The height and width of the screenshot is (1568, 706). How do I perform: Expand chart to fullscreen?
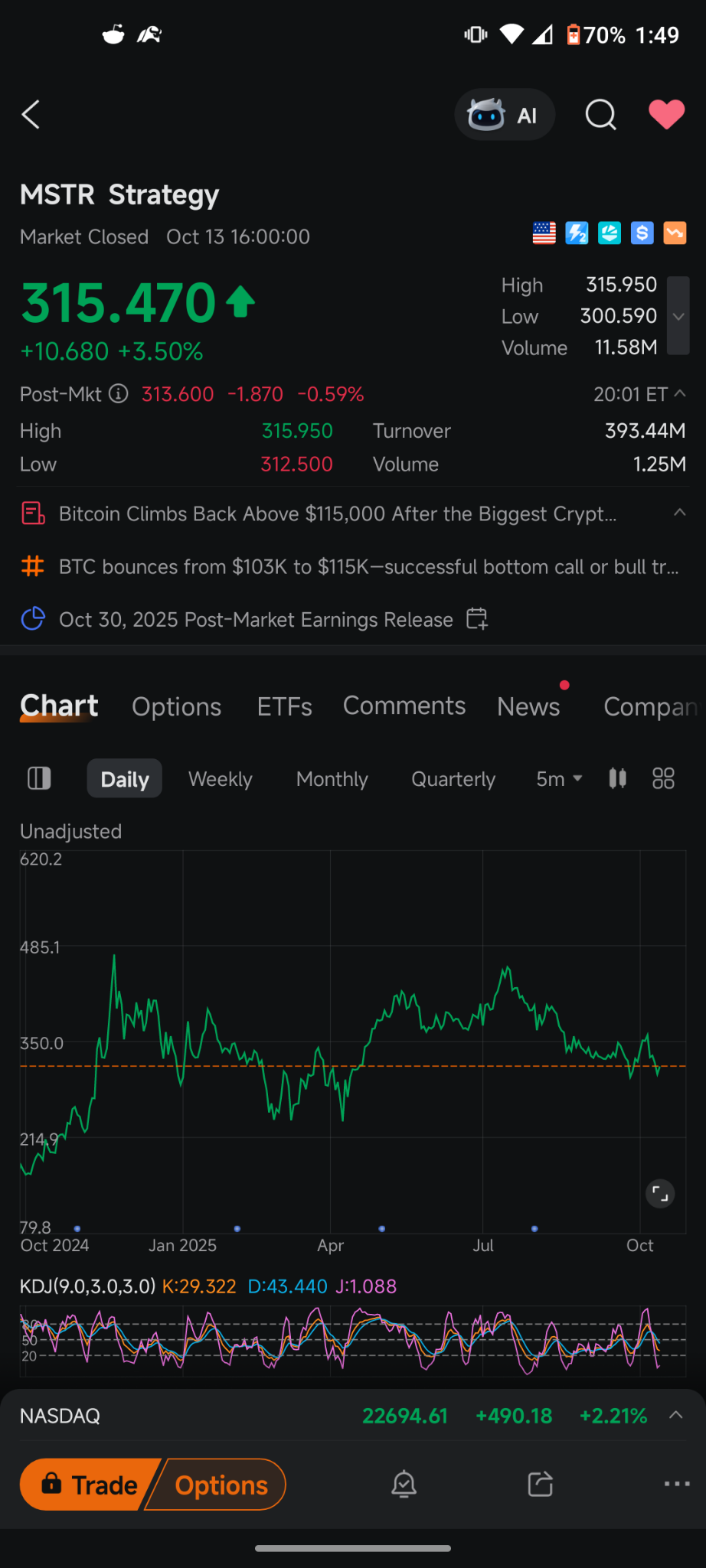coord(660,1193)
